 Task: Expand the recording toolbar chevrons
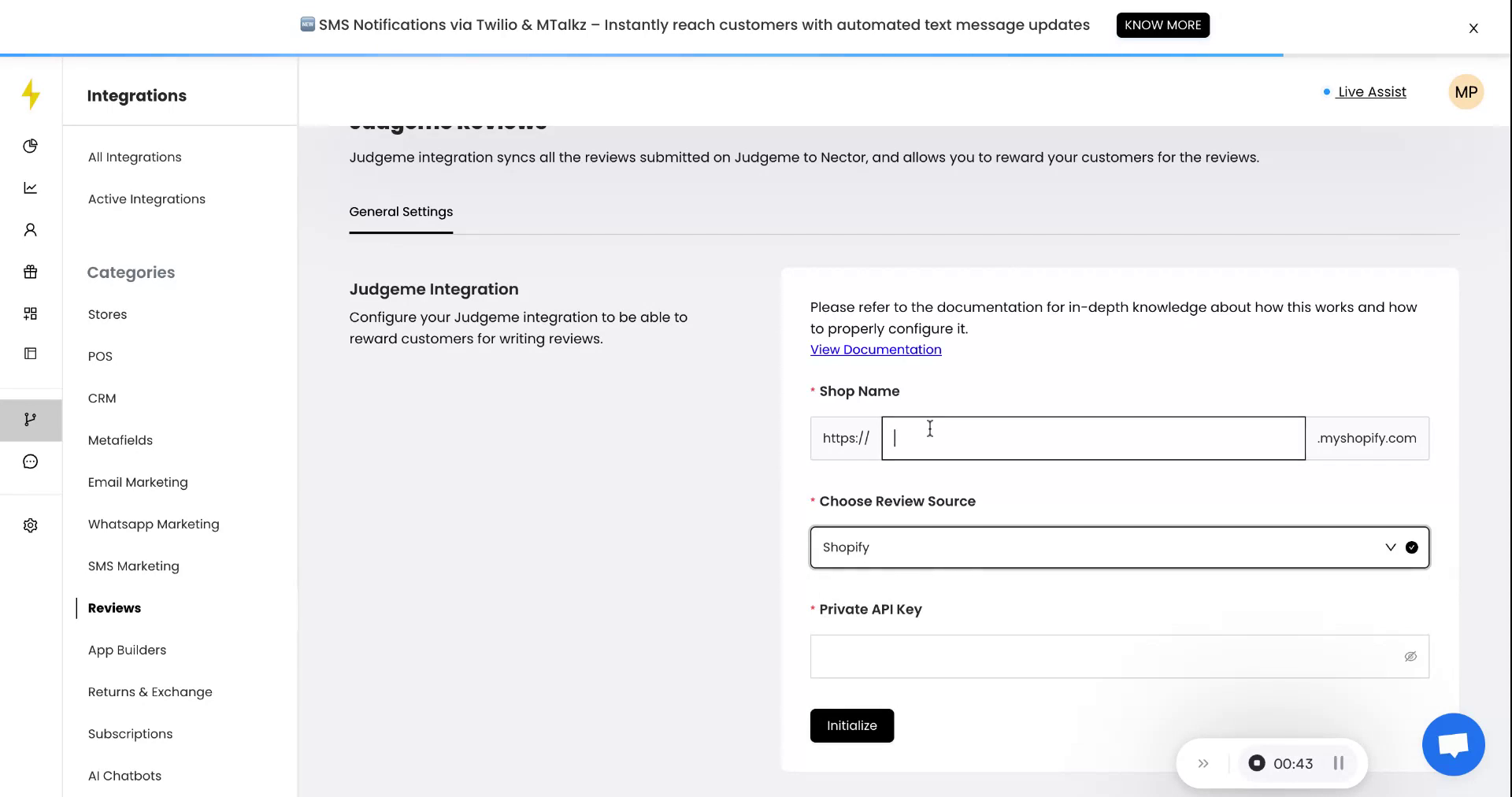[1203, 763]
